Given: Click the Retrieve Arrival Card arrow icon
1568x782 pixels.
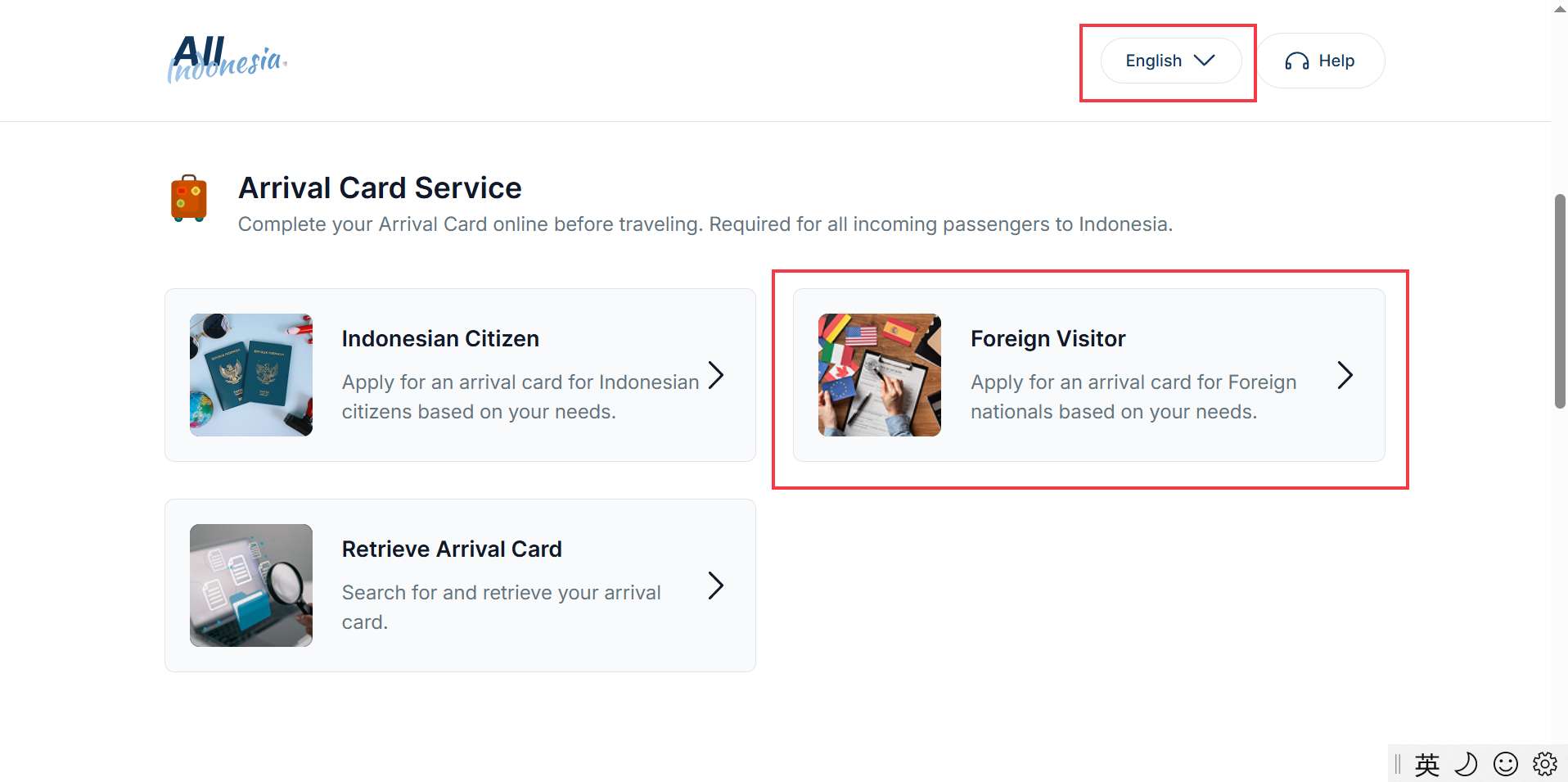Looking at the screenshot, I should point(716,585).
